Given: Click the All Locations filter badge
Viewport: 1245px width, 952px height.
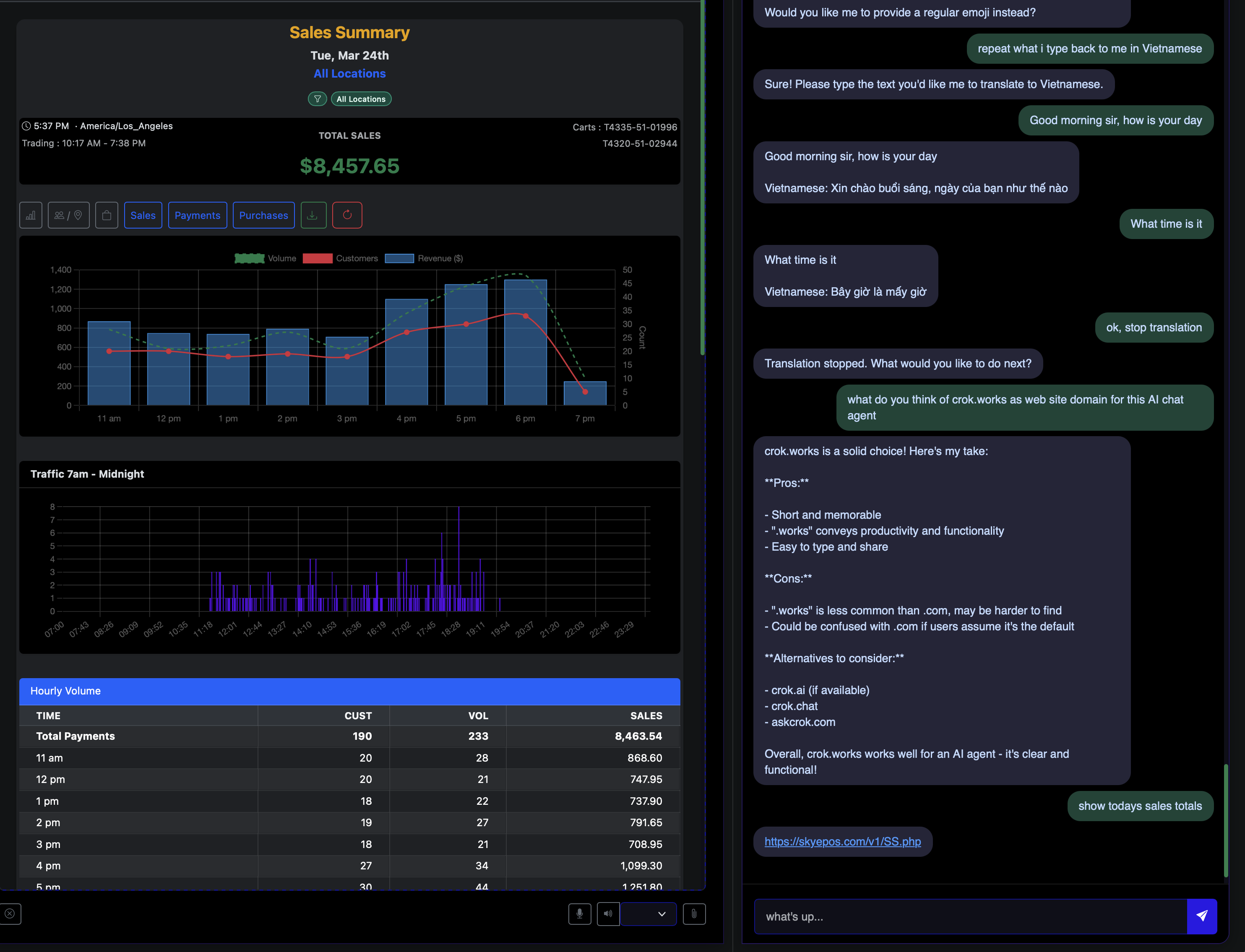Looking at the screenshot, I should (361, 99).
